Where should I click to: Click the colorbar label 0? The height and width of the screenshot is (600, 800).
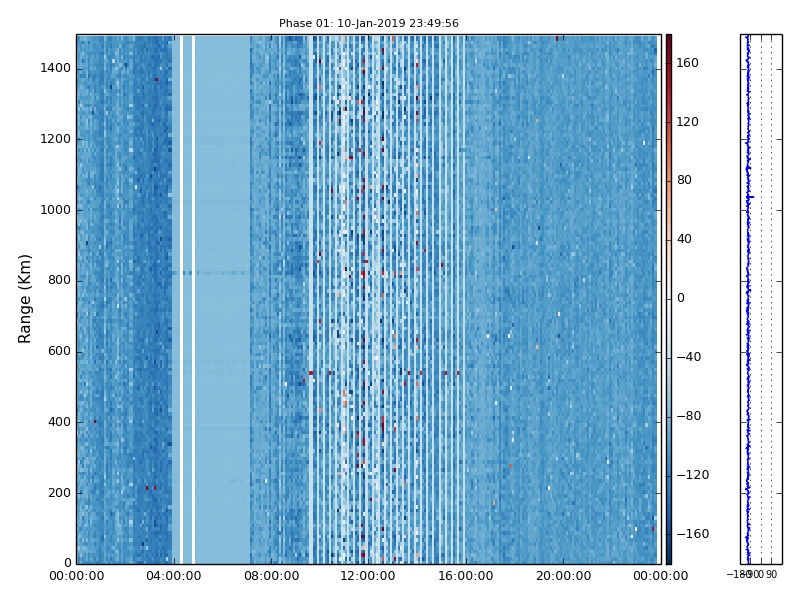pyautogui.click(x=681, y=298)
